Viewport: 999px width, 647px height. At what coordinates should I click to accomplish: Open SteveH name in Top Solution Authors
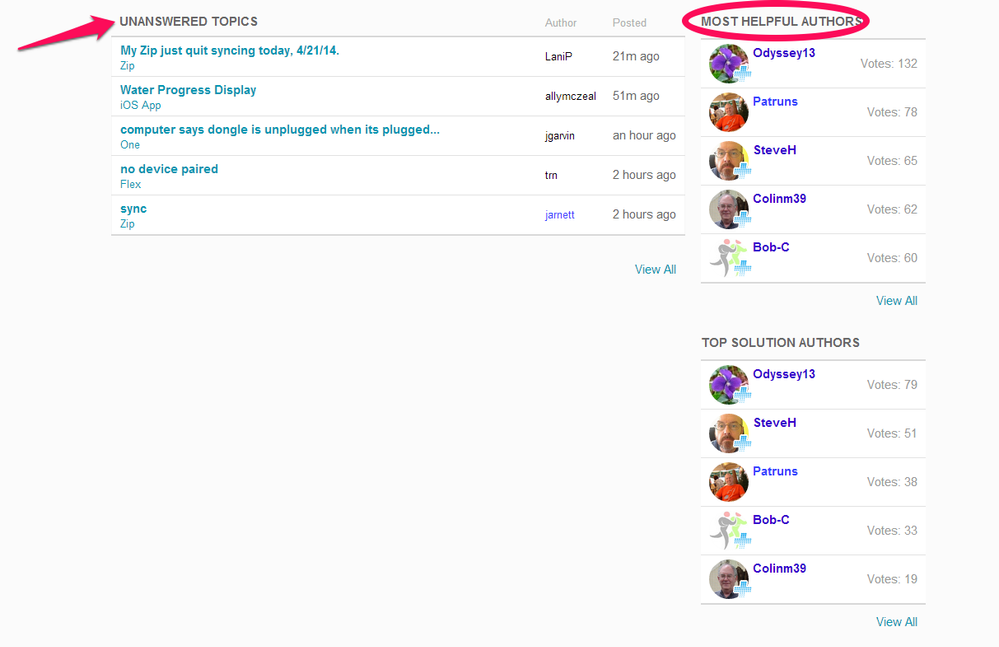tap(775, 422)
